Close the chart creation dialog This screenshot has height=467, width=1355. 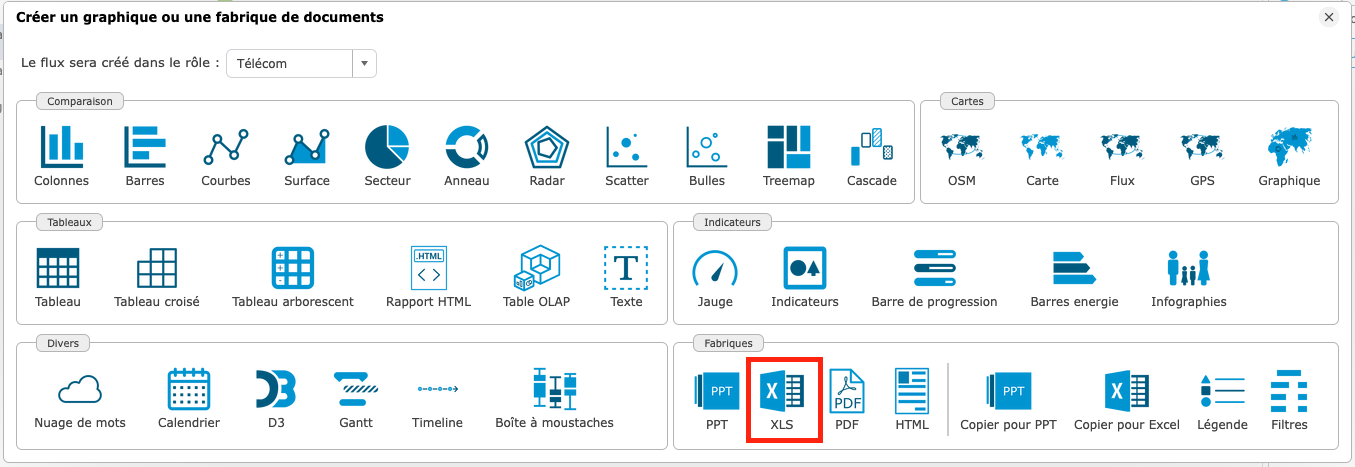tap(1329, 17)
